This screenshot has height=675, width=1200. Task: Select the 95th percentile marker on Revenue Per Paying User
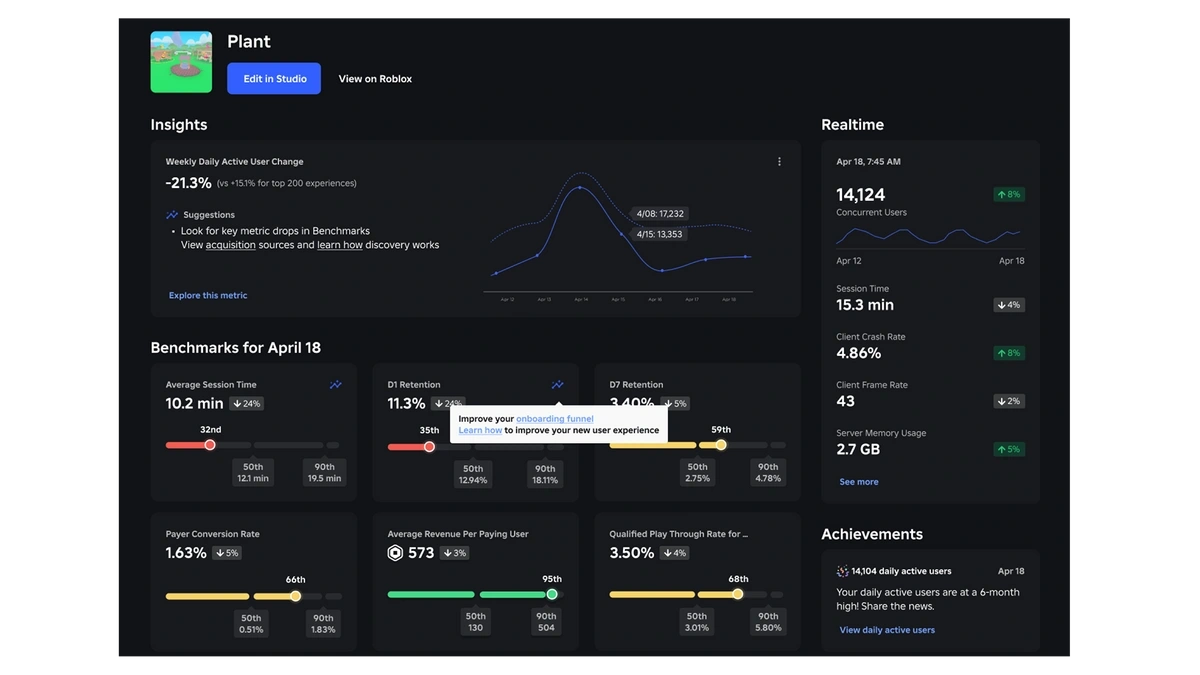[x=552, y=594]
